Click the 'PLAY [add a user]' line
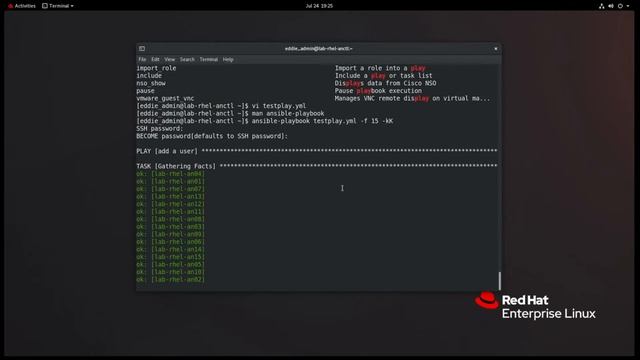 [x=317, y=151]
